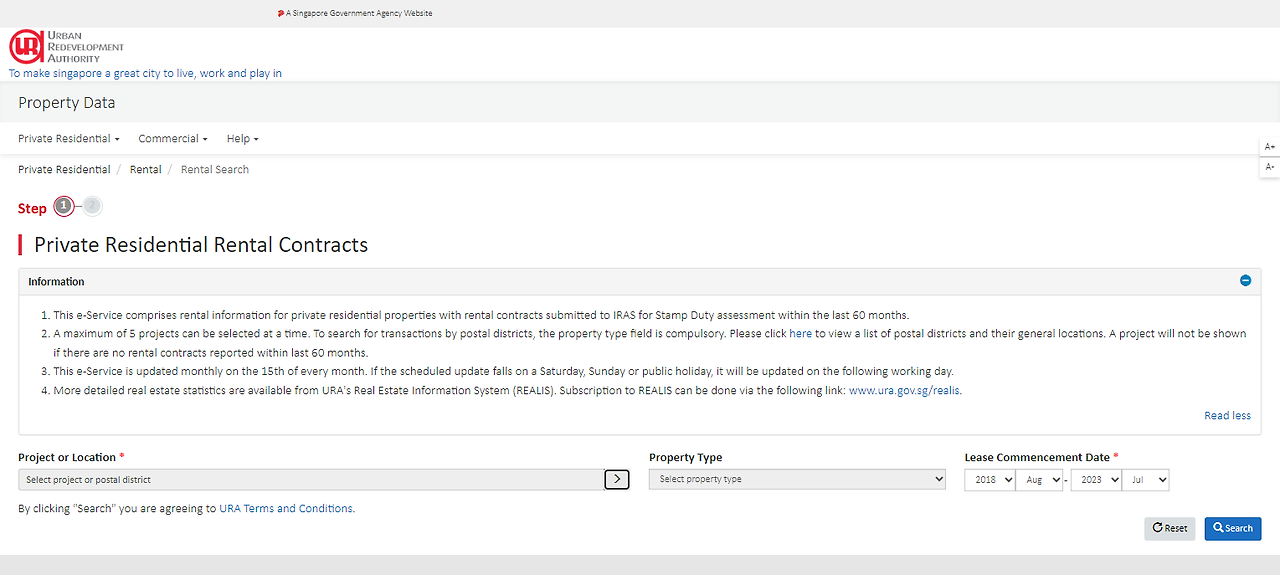Click the Step 2 circle indicator
This screenshot has height=575, width=1280.
(x=92, y=205)
